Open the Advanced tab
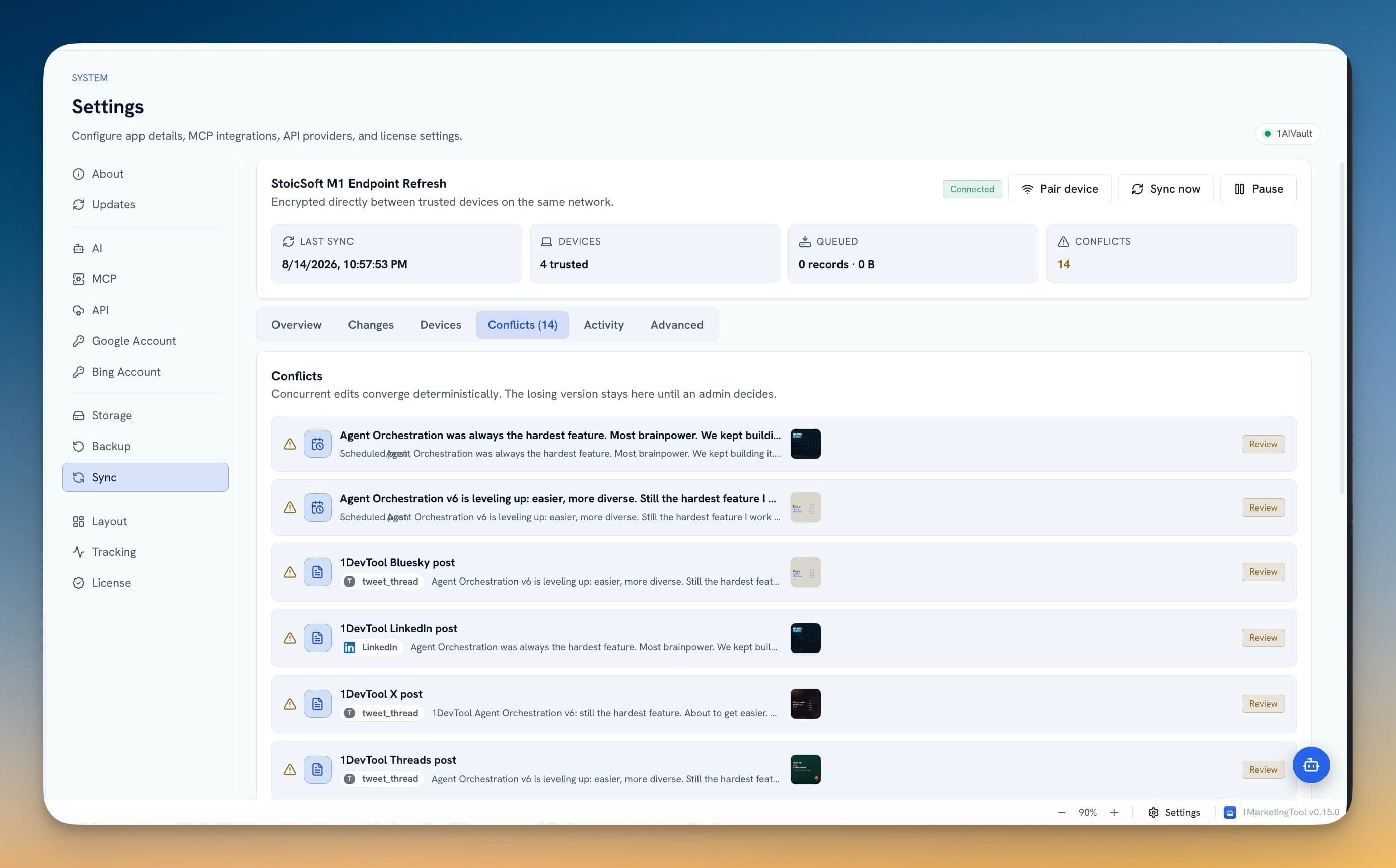1396x868 pixels. 676,325
